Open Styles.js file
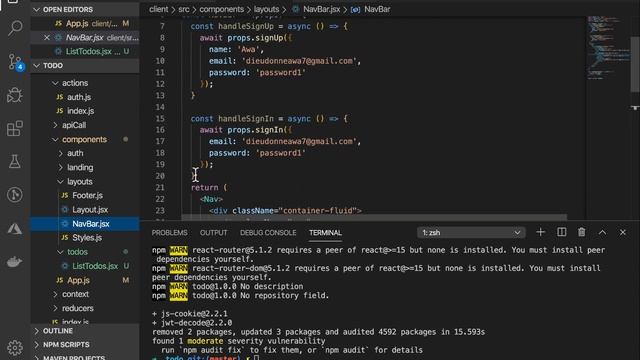This screenshot has height=360, width=640. click(x=85, y=238)
